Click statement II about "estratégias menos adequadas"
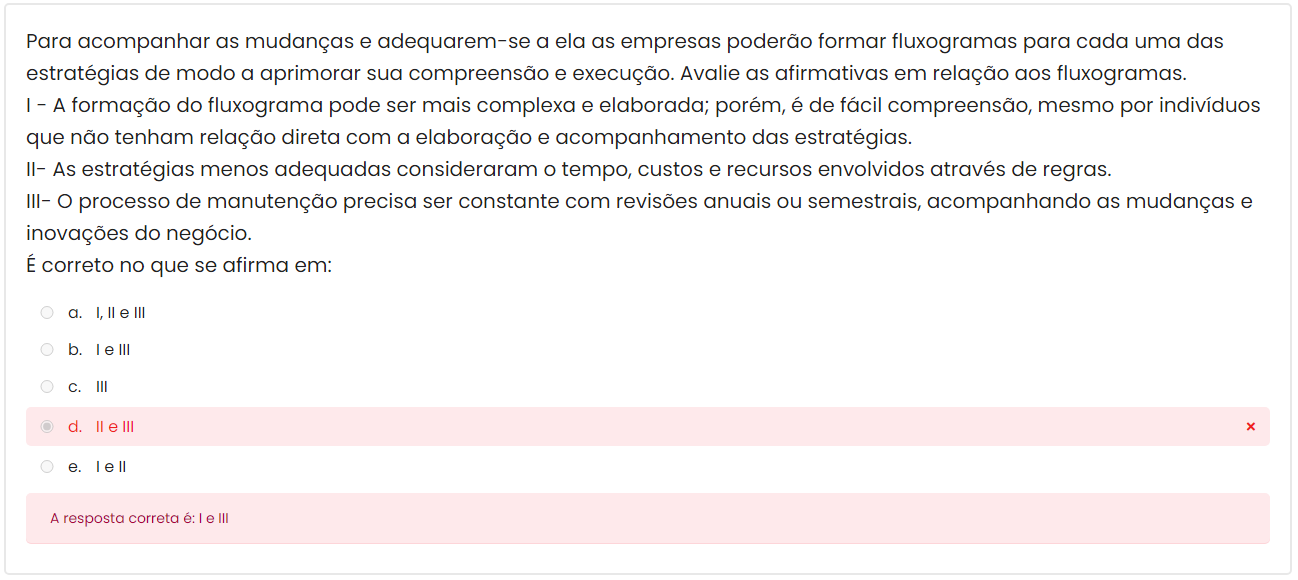The height and width of the screenshot is (580, 1298). [568, 169]
